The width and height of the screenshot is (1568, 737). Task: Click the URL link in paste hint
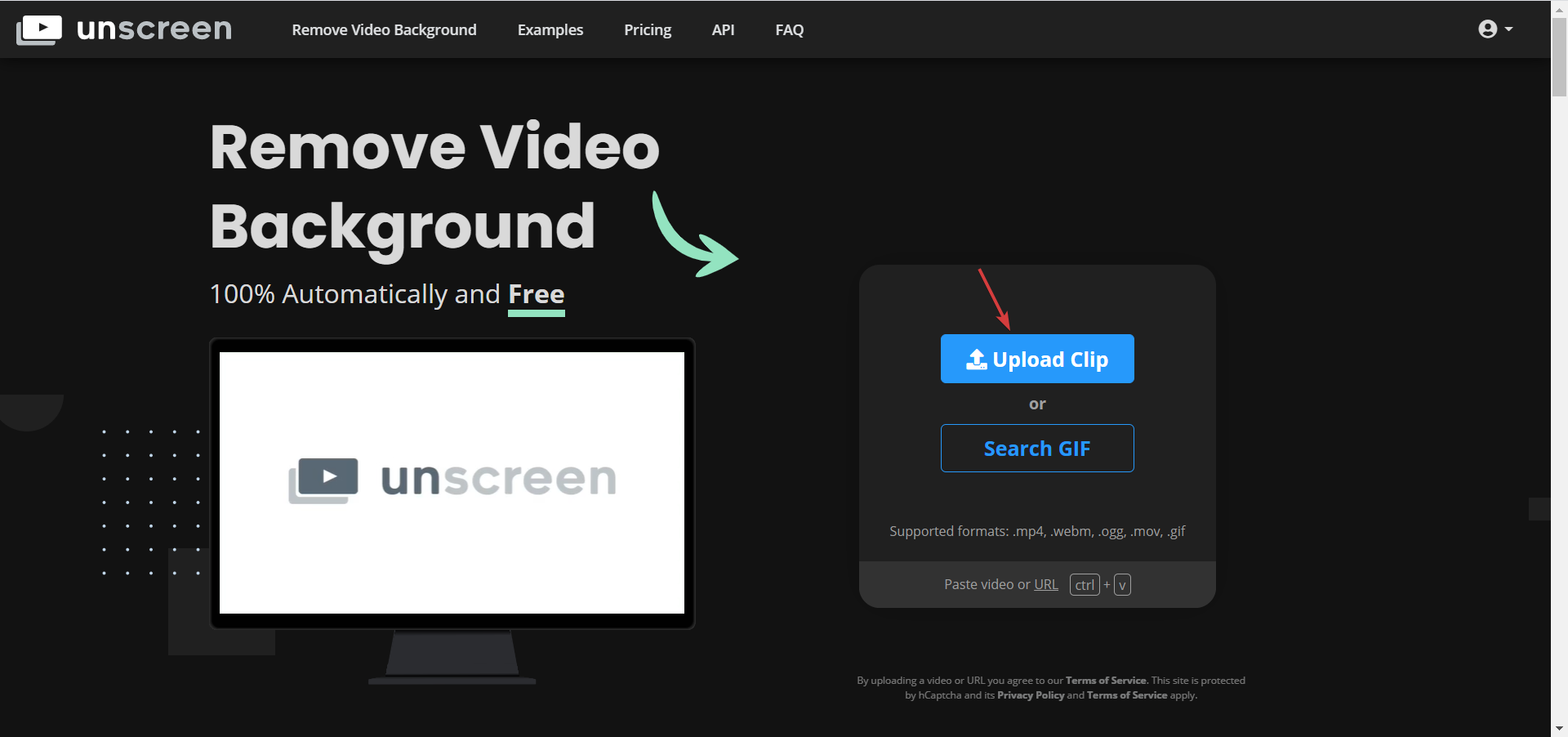[1046, 584]
